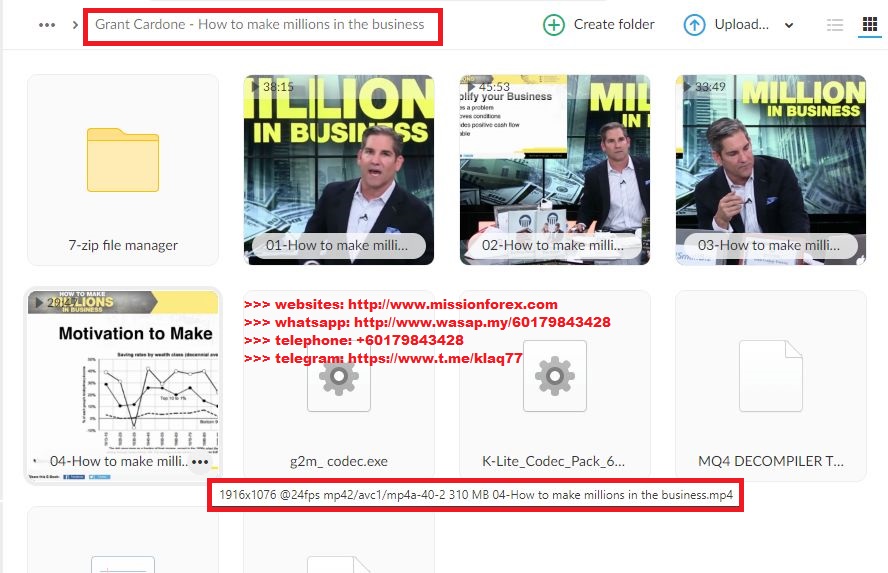Image resolution: width=888 pixels, height=573 pixels.
Task: Open the breadcrumb ellipsis menu
Action: click(47, 25)
